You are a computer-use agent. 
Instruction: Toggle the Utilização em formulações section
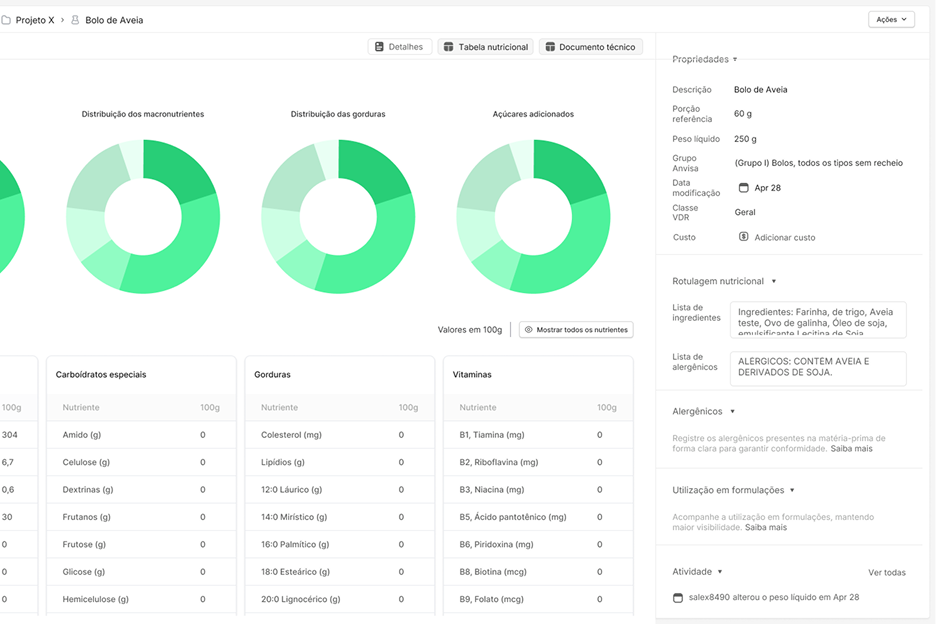[x=792, y=491]
